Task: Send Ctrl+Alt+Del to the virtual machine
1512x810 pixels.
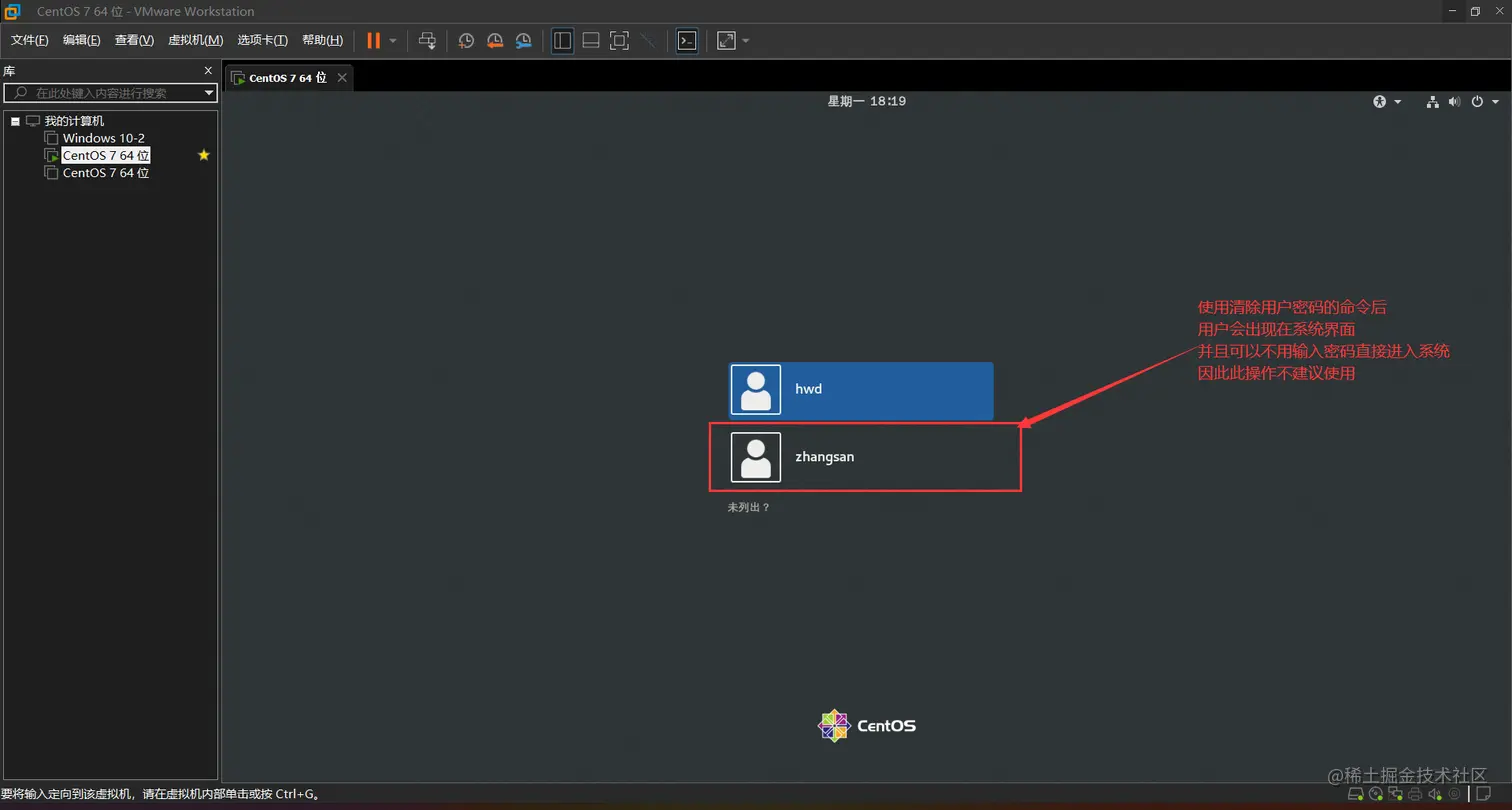Action: point(427,40)
